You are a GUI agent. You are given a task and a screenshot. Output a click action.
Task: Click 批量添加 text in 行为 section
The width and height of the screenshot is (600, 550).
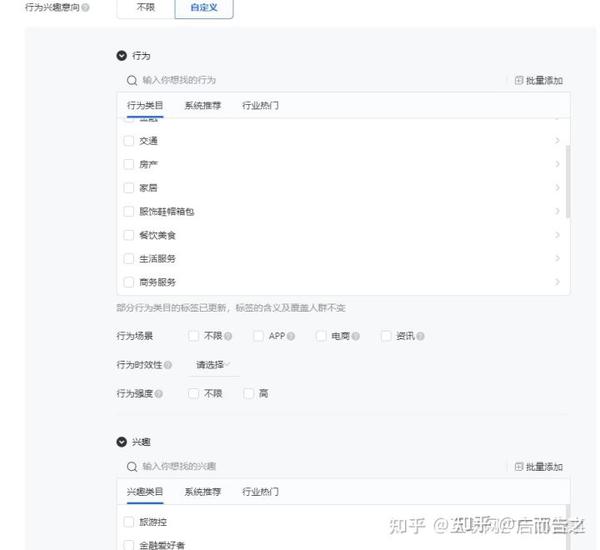(544, 81)
